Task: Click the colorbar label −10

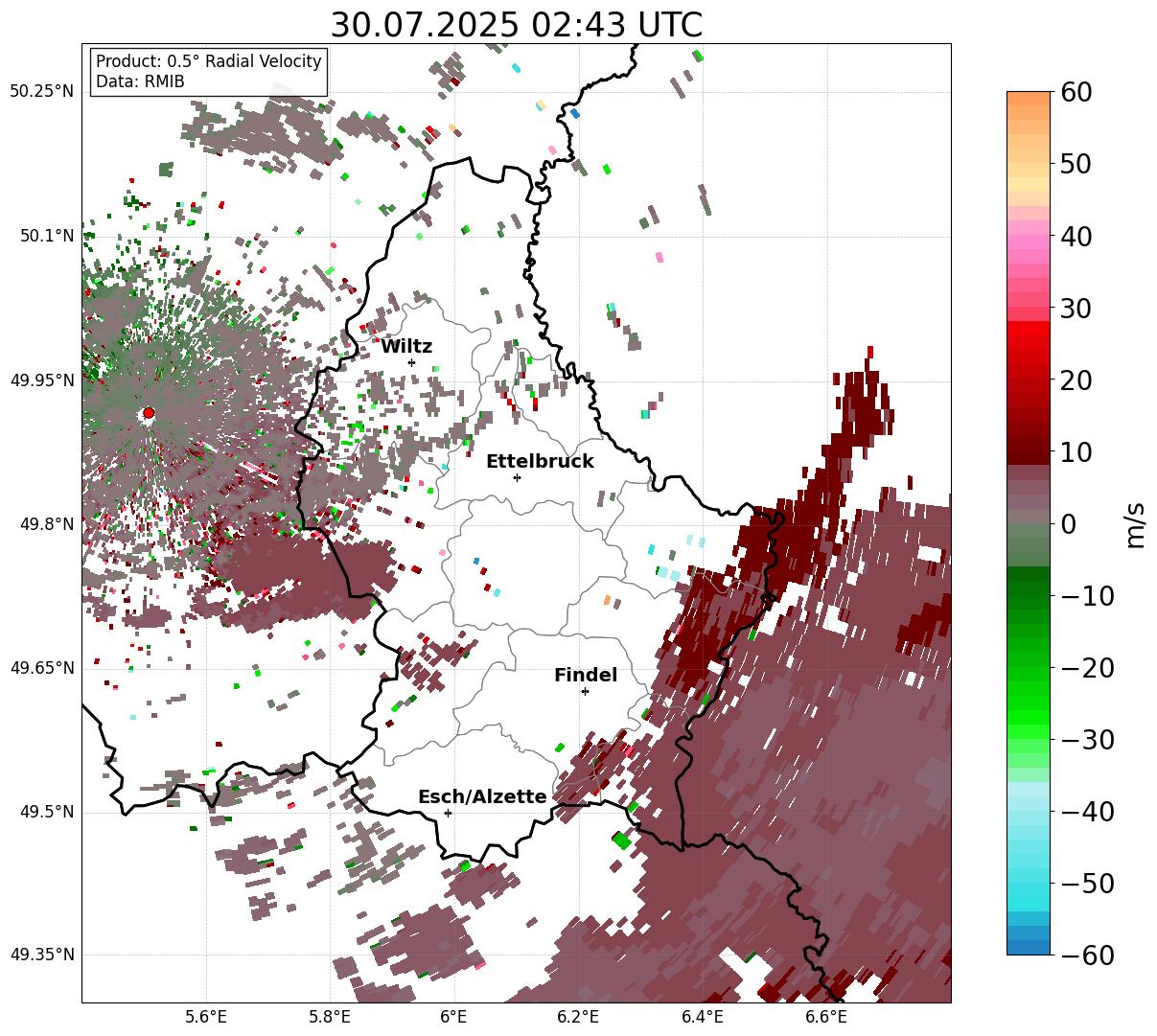Action: (x=1087, y=595)
